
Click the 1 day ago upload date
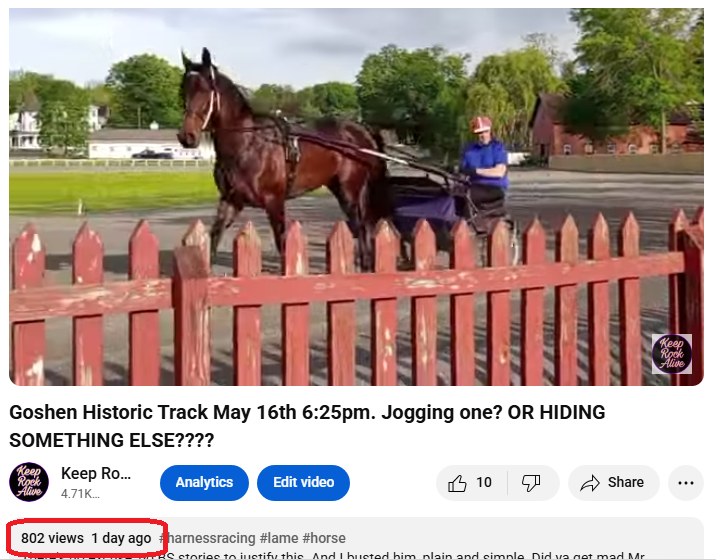(x=121, y=538)
